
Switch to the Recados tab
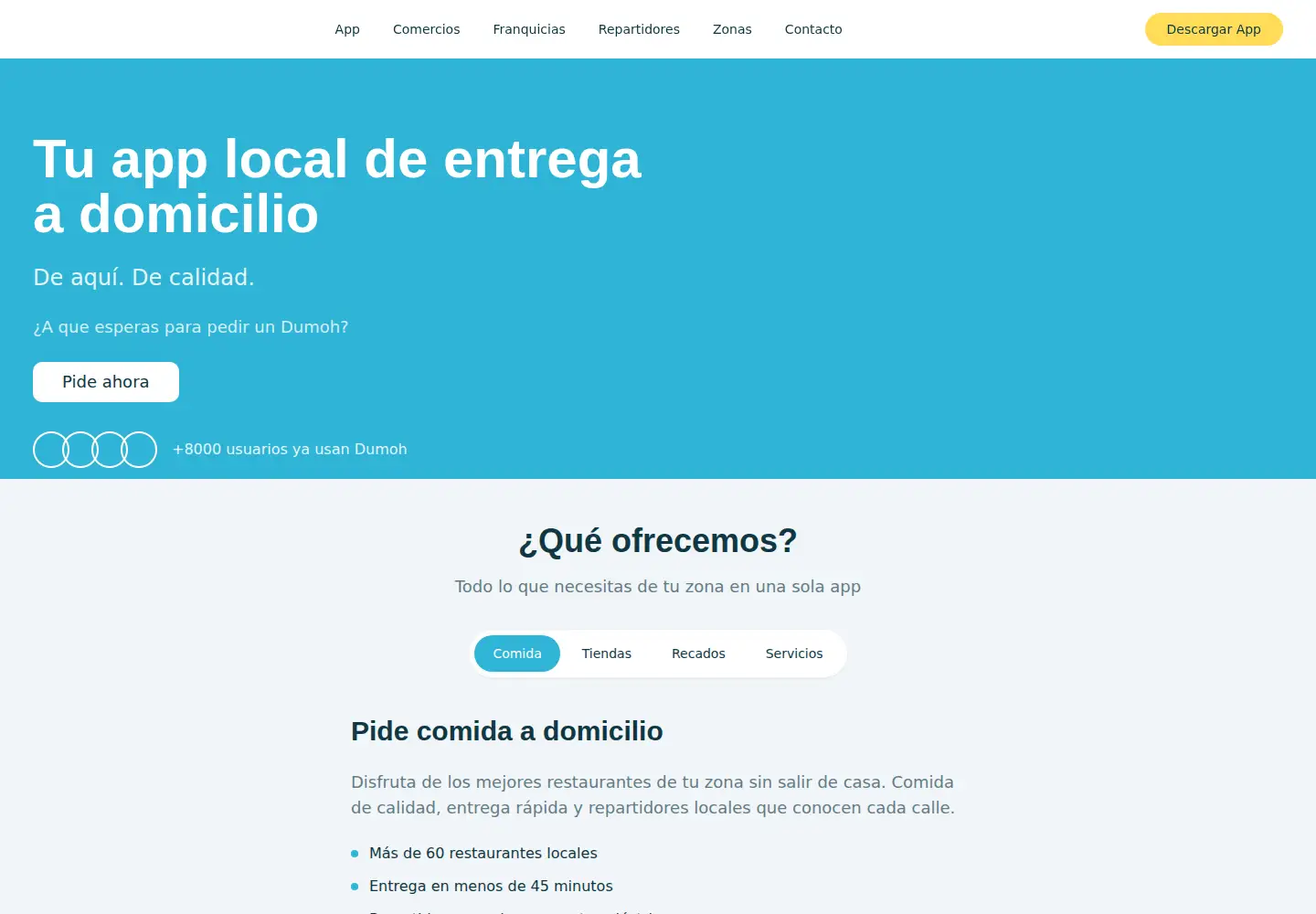[698, 654]
